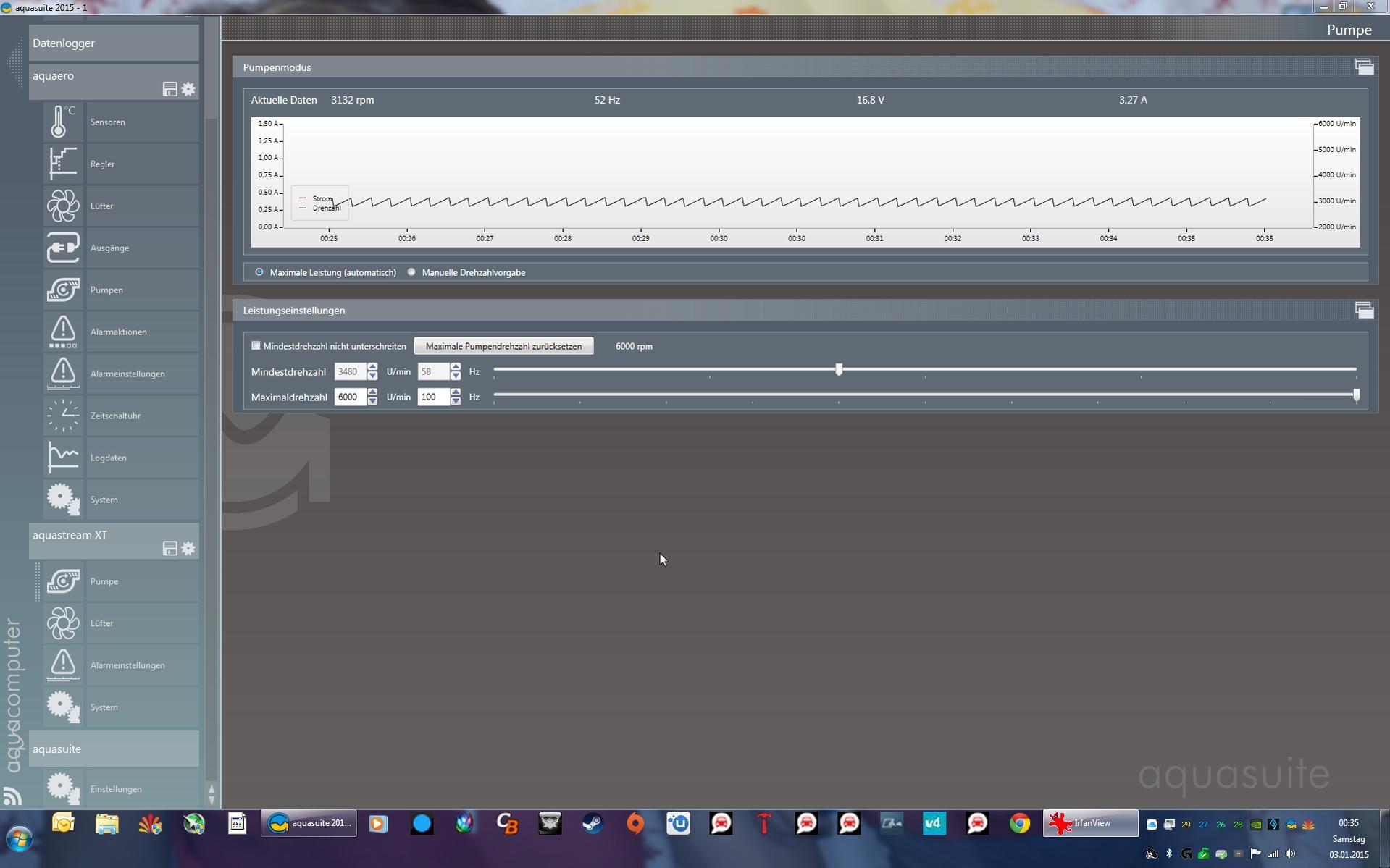Click Maximale Pumpendrehzahl zurücksetzen button
This screenshot has height=868, width=1390.
click(503, 346)
